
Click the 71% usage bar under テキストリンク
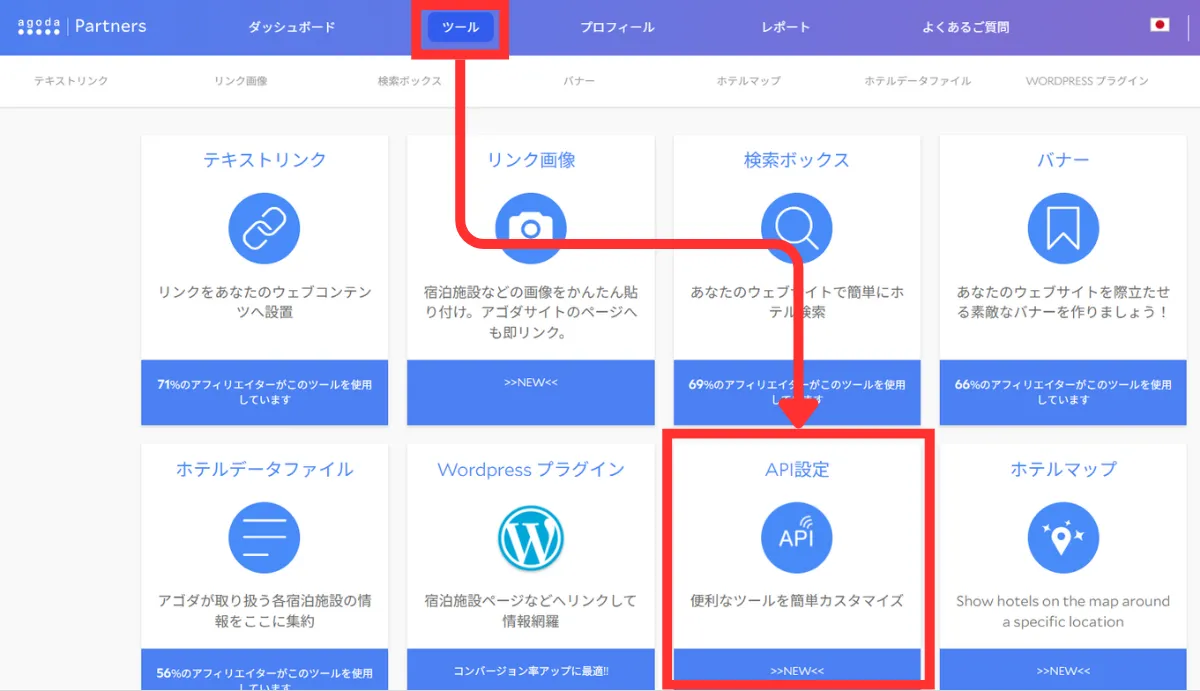pos(264,392)
